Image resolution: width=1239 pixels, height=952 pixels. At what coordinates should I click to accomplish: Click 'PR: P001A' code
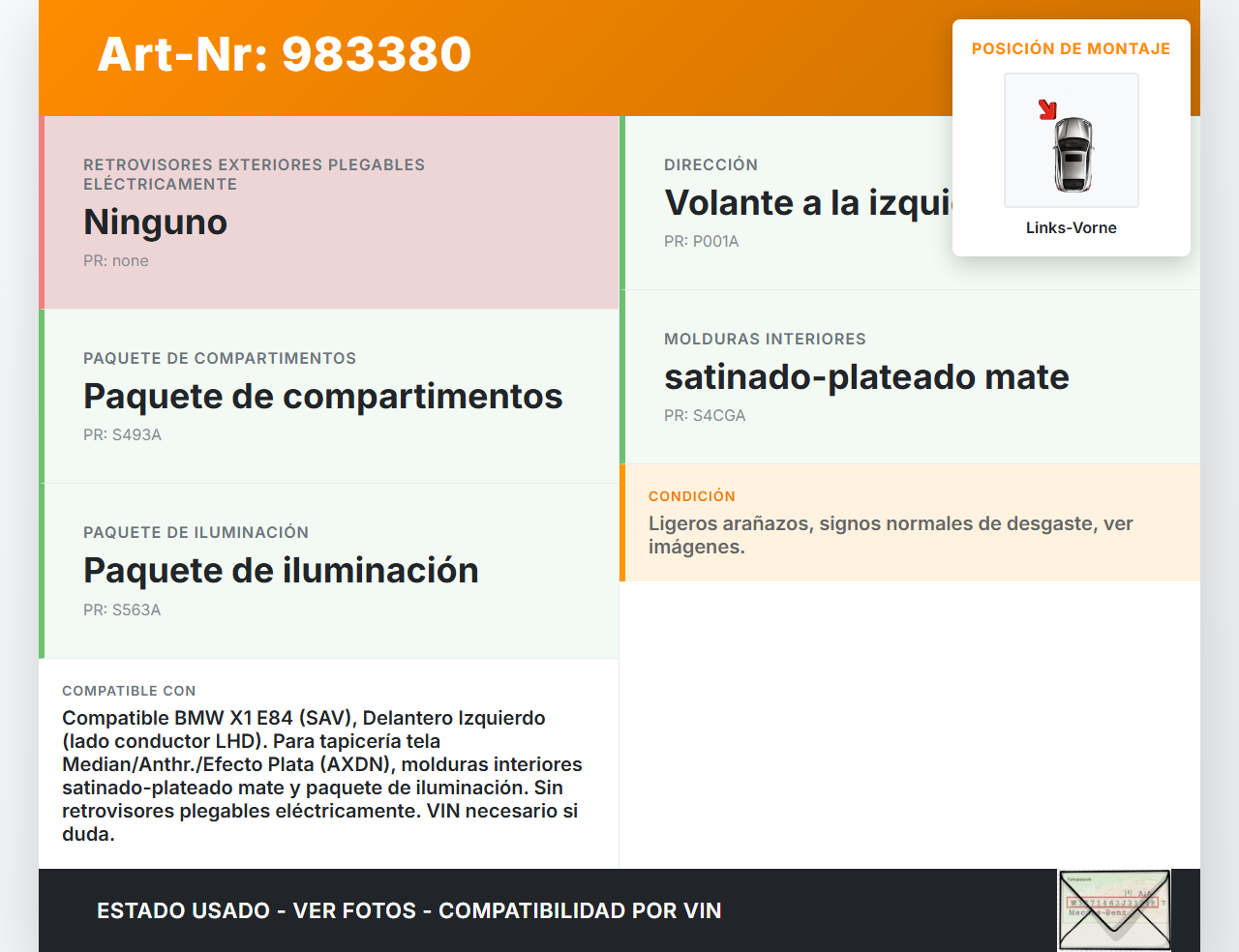pyautogui.click(x=702, y=241)
